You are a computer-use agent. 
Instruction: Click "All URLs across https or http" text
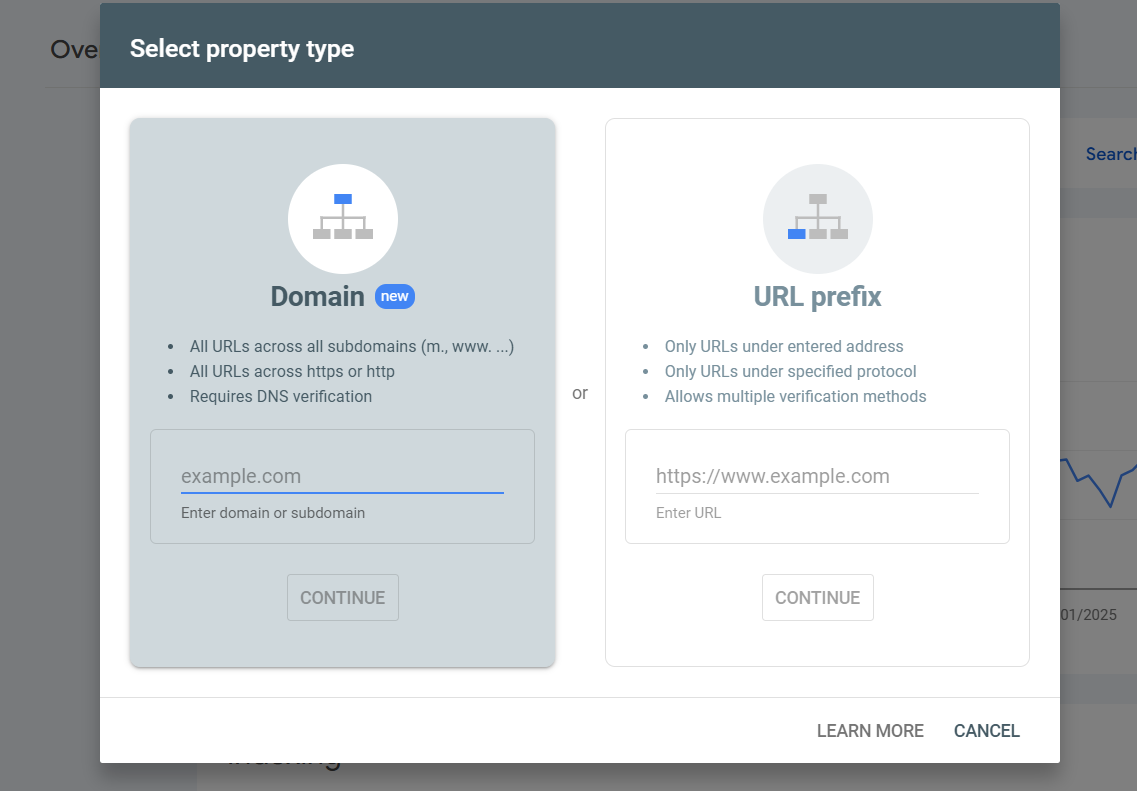pyautogui.click(x=292, y=372)
